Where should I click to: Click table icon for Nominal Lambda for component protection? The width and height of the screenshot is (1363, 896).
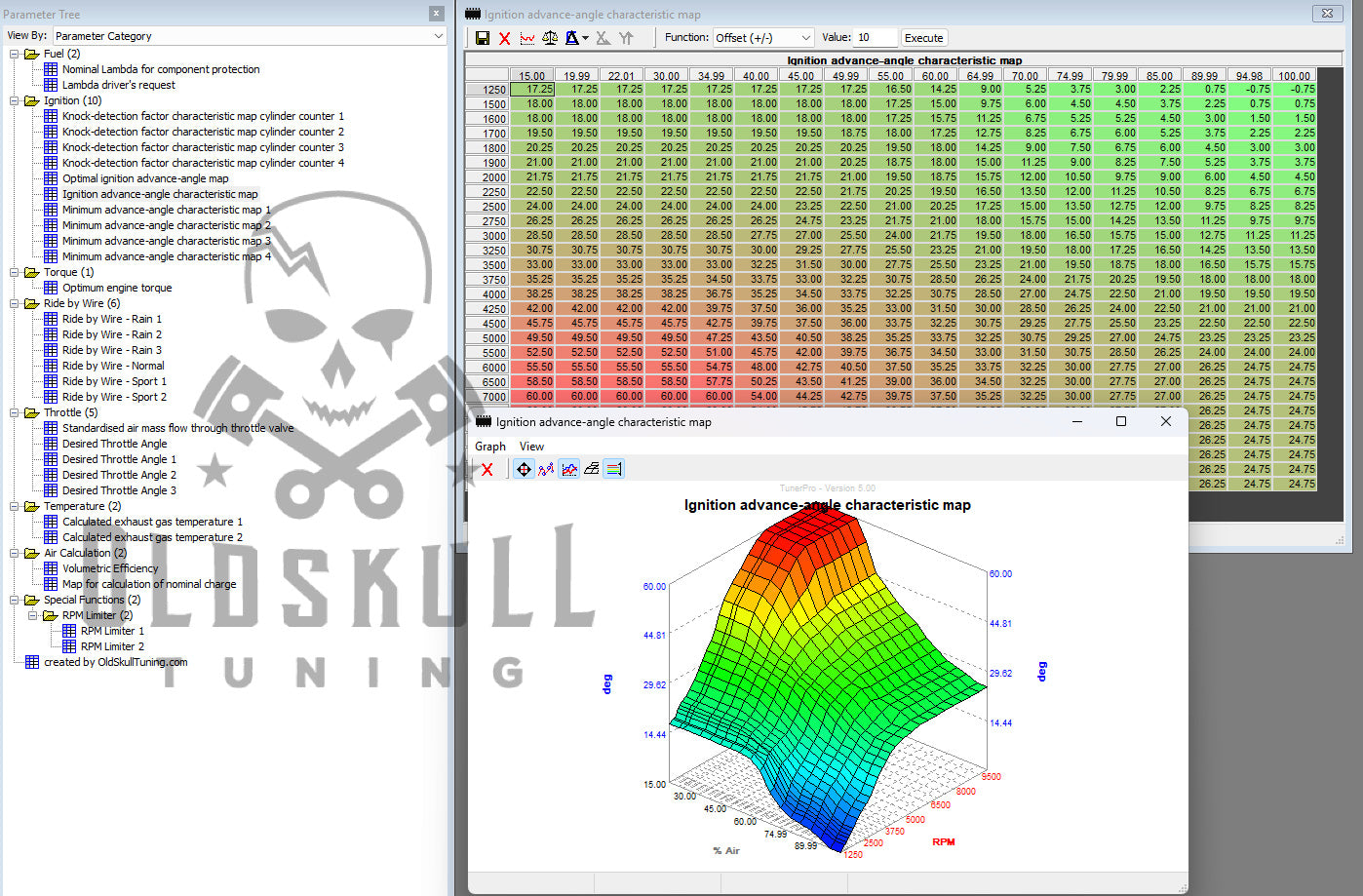point(51,69)
